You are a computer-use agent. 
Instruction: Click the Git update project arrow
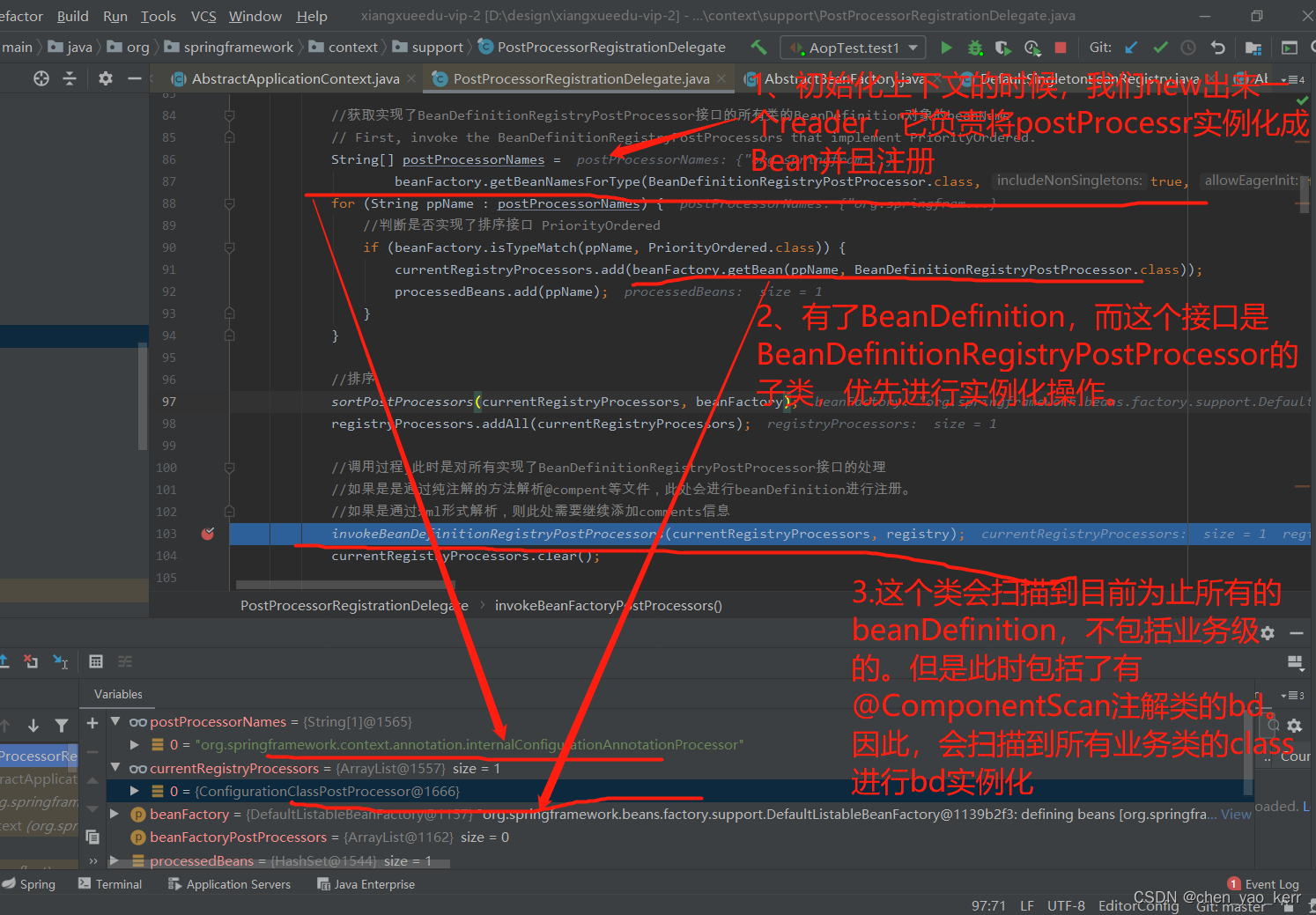(x=1132, y=48)
